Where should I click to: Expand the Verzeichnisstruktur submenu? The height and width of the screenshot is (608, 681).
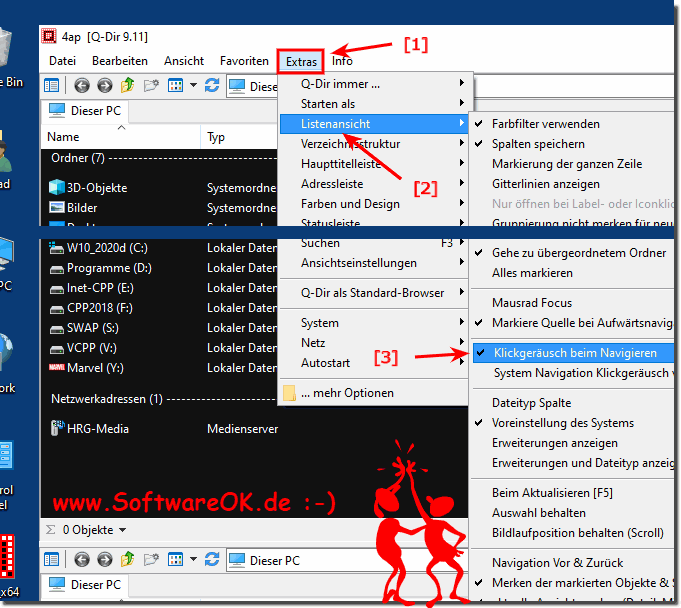pyautogui.click(x=374, y=144)
